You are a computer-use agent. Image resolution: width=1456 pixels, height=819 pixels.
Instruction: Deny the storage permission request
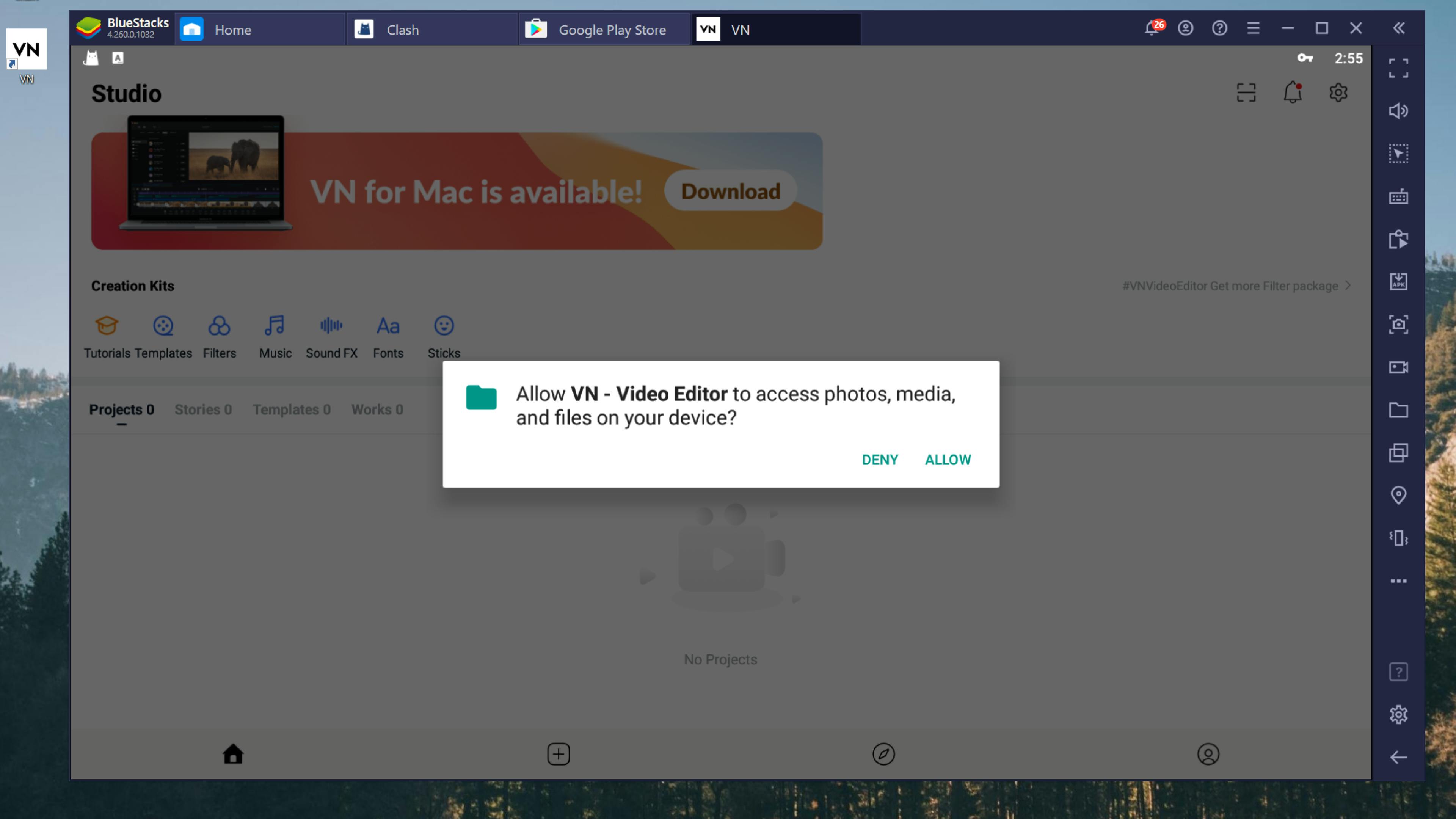pos(880,460)
